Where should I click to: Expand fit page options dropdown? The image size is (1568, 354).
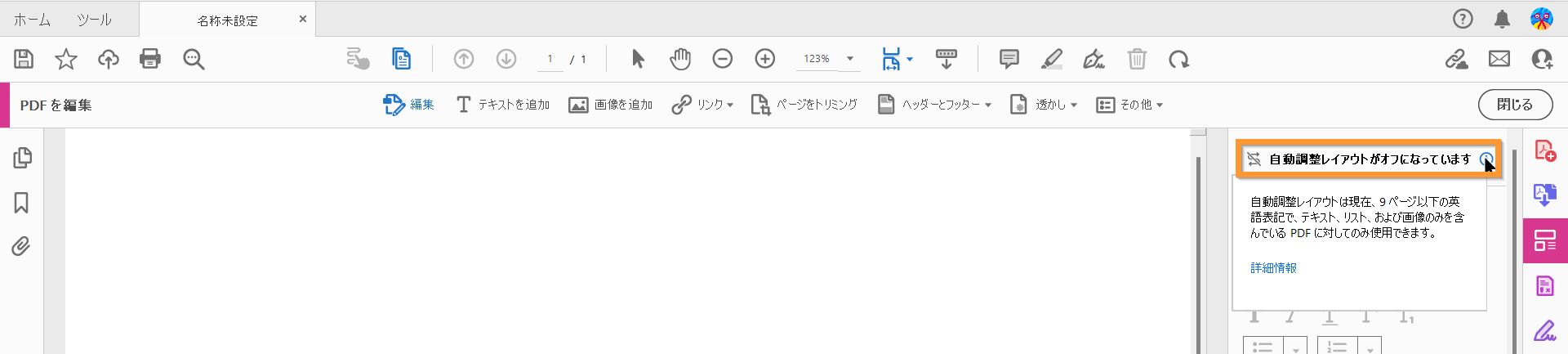pos(910,59)
